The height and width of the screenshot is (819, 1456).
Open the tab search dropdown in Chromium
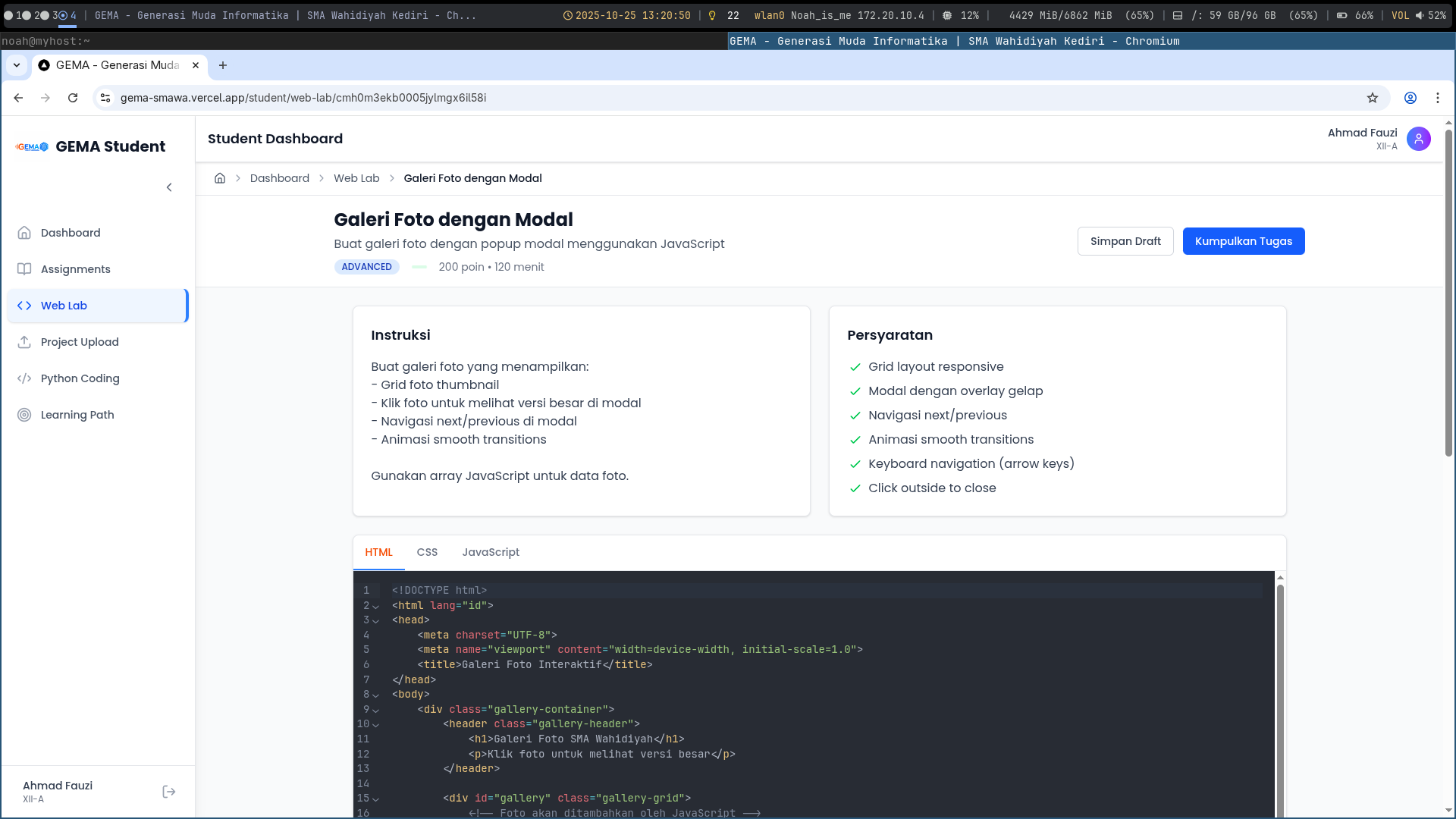tap(17, 65)
